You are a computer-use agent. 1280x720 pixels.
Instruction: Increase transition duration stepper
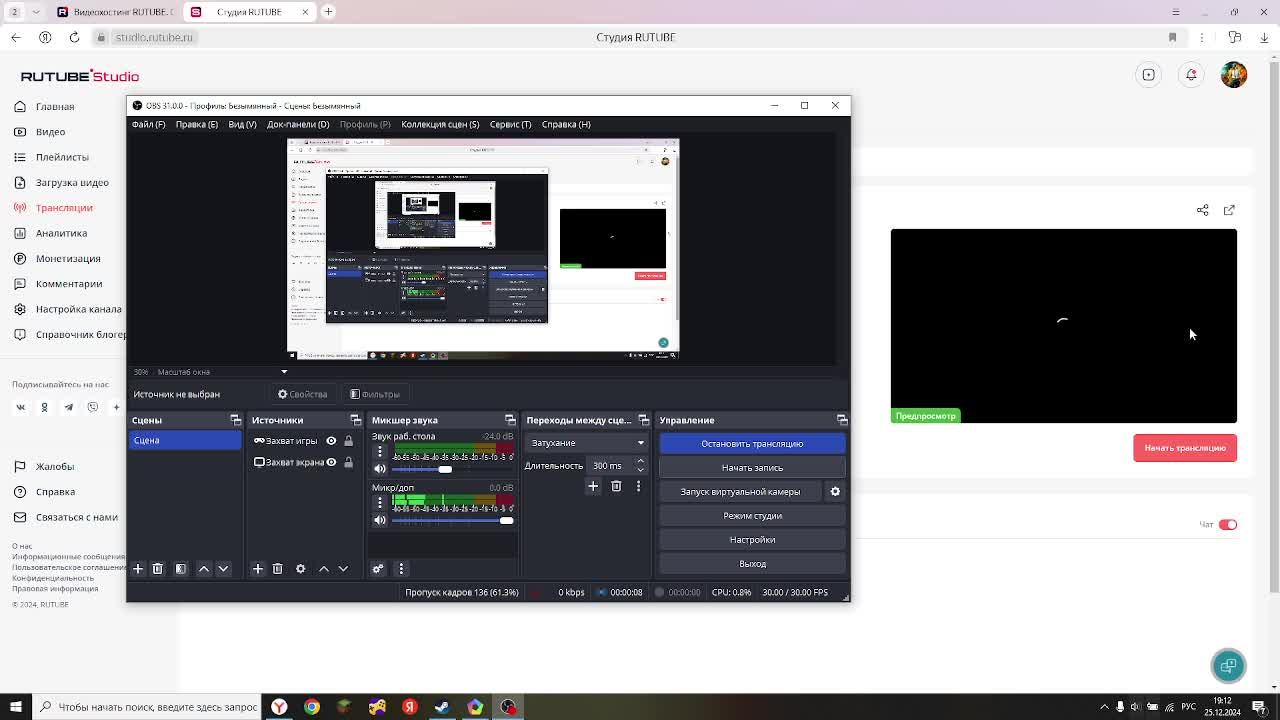click(x=640, y=461)
